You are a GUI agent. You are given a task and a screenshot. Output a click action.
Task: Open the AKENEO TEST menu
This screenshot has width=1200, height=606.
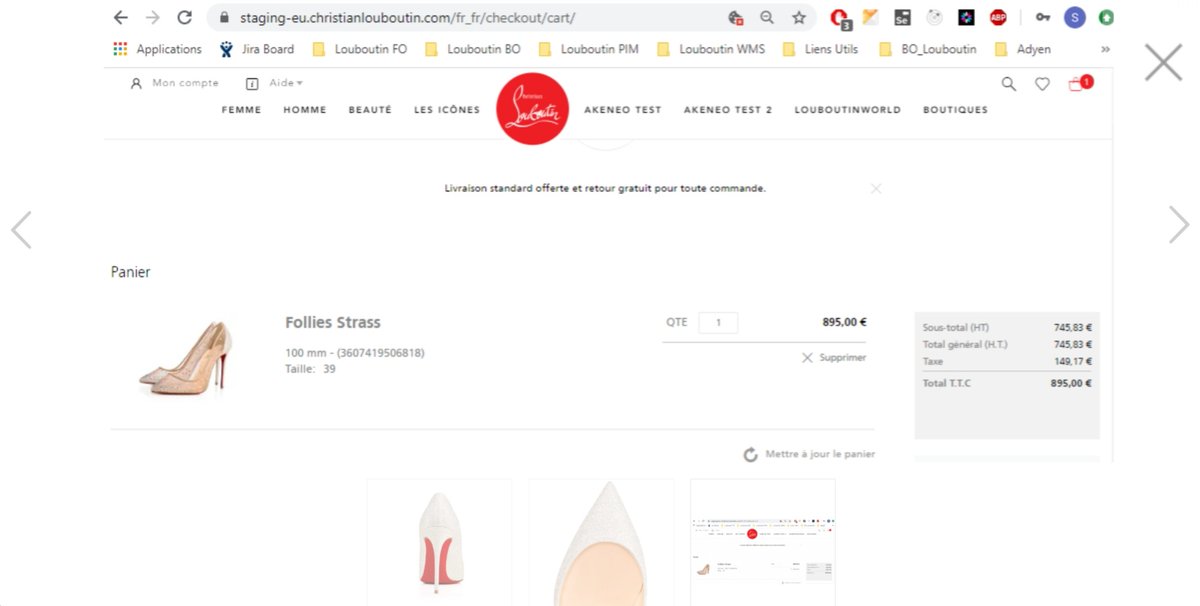click(x=623, y=110)
